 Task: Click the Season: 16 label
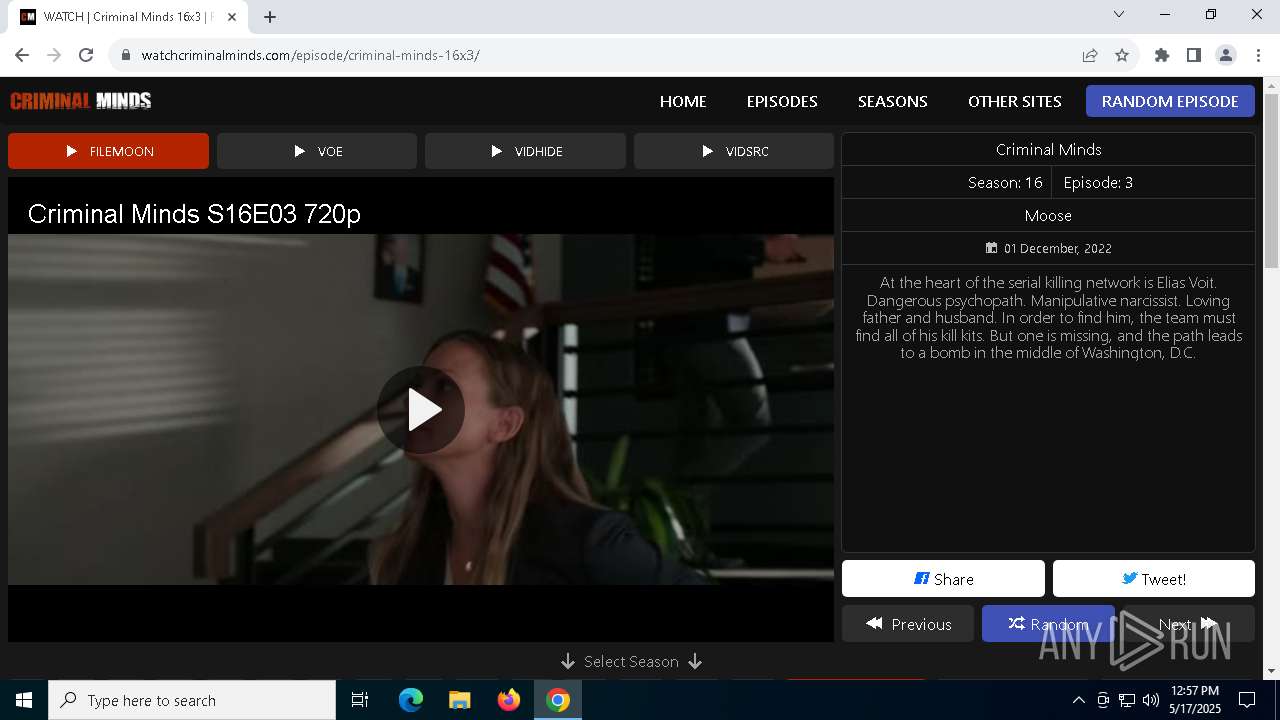coord(1005,182)
